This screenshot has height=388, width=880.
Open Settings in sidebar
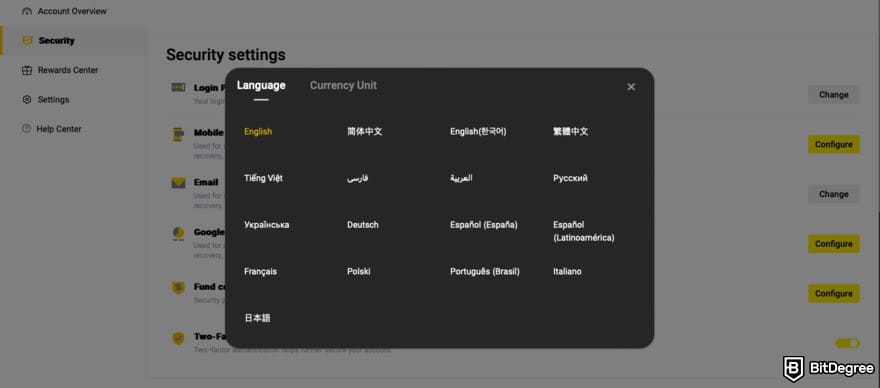click(x=53, y=99)
